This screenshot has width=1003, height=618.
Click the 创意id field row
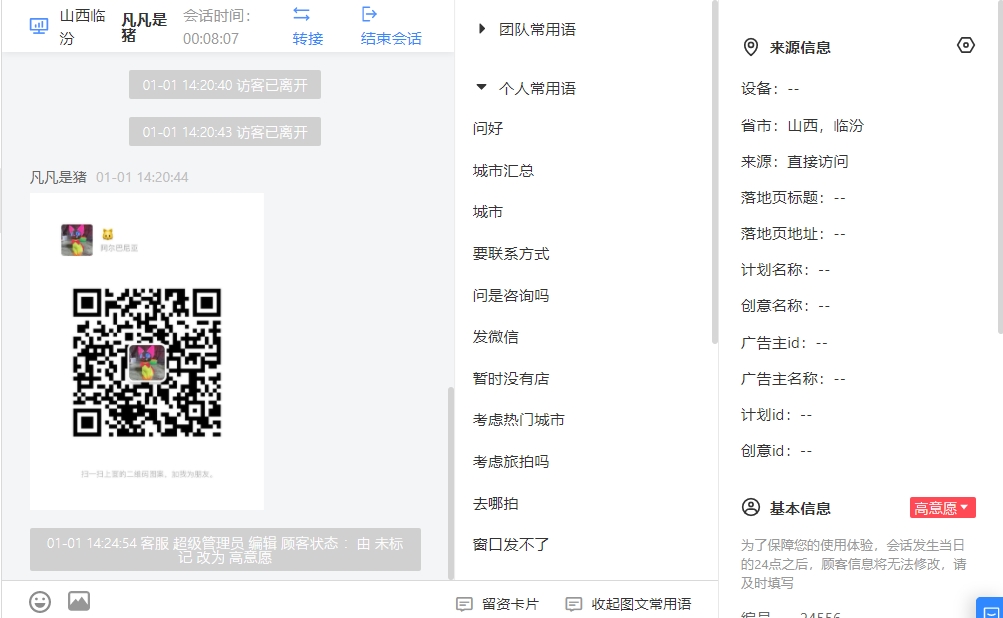[x=777, y=451]
